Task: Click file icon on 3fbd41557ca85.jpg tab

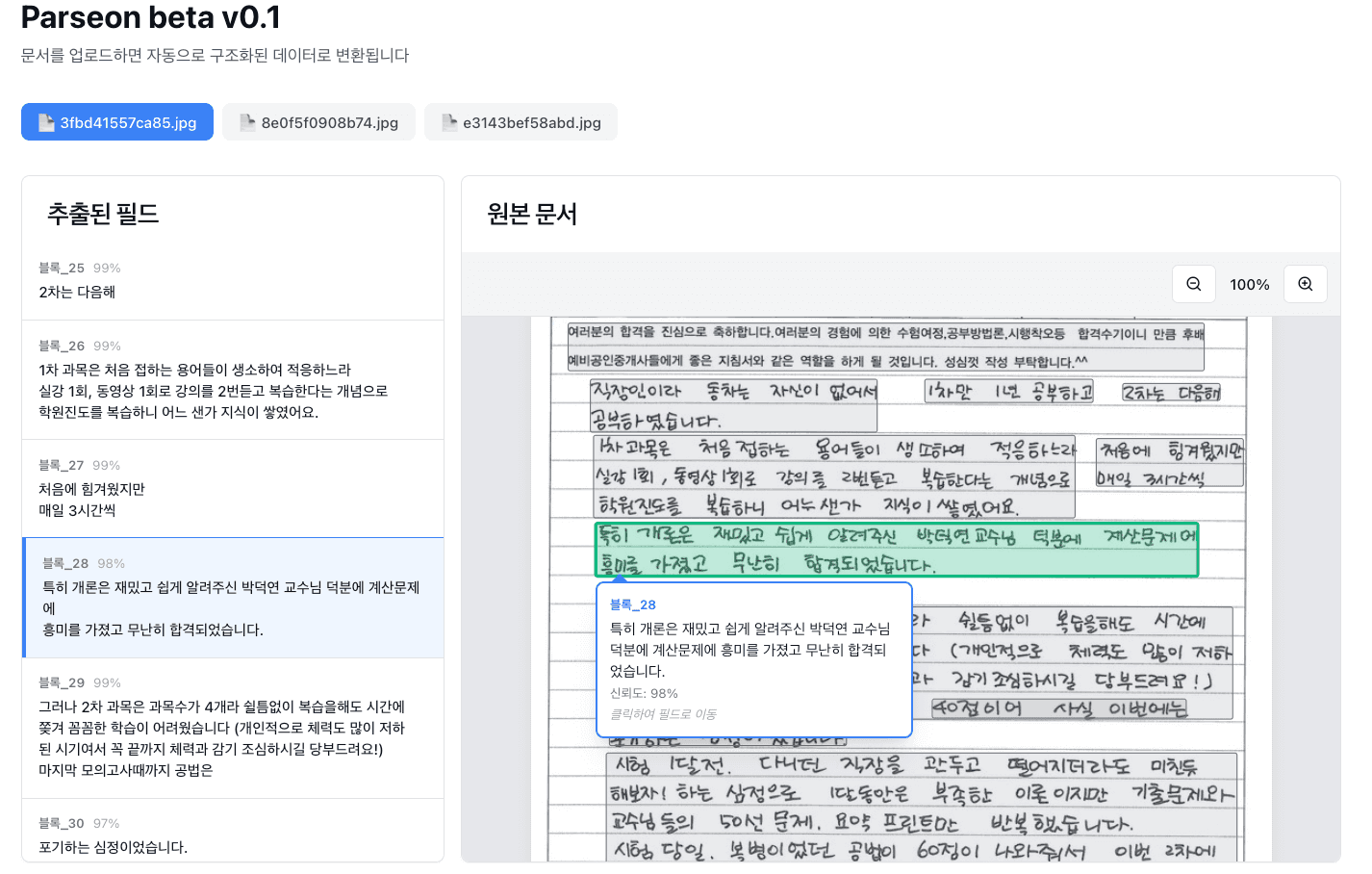Action: [x=46, y=122]
